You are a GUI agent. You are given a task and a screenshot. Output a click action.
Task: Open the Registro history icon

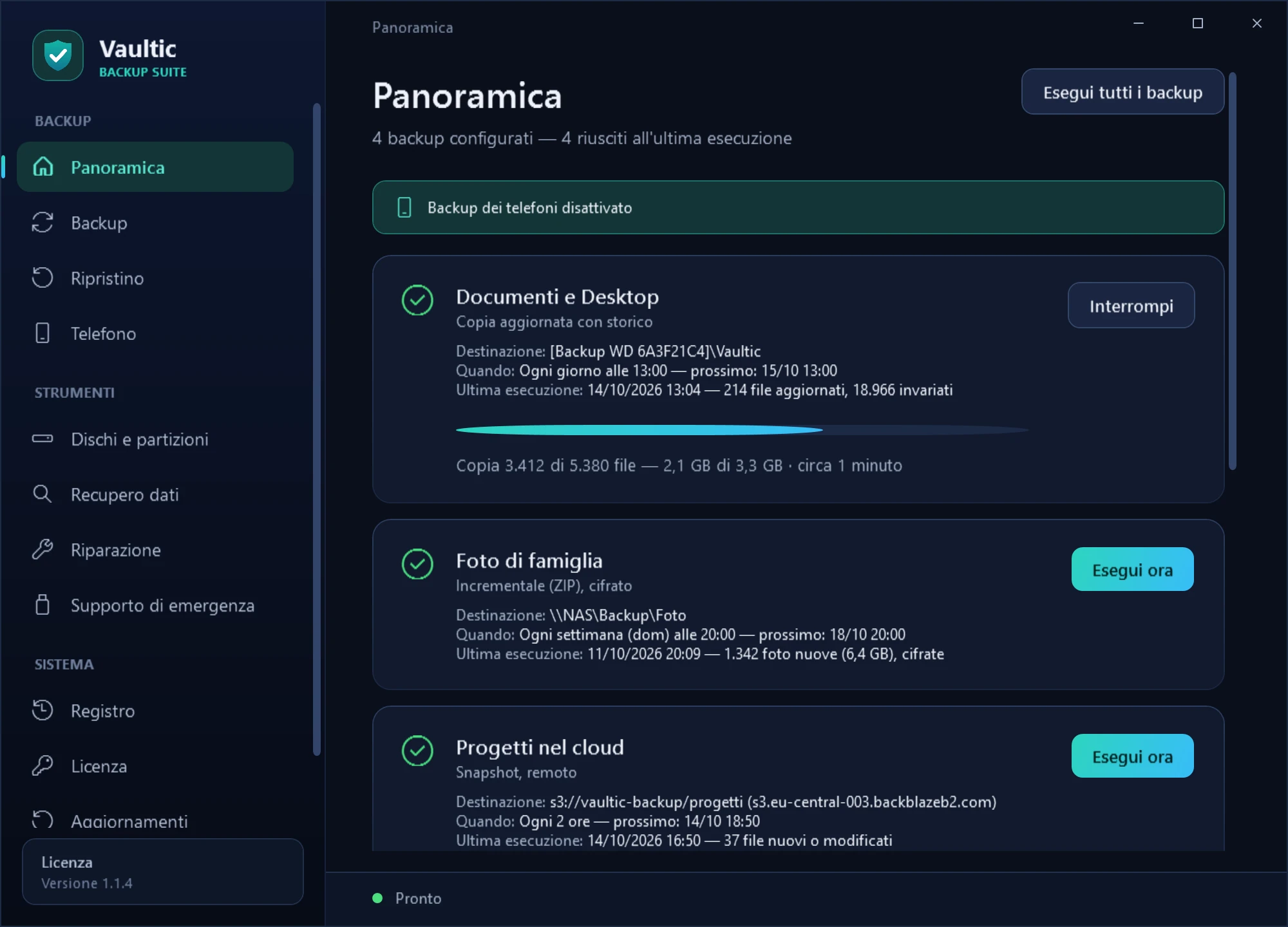(43, 711)
